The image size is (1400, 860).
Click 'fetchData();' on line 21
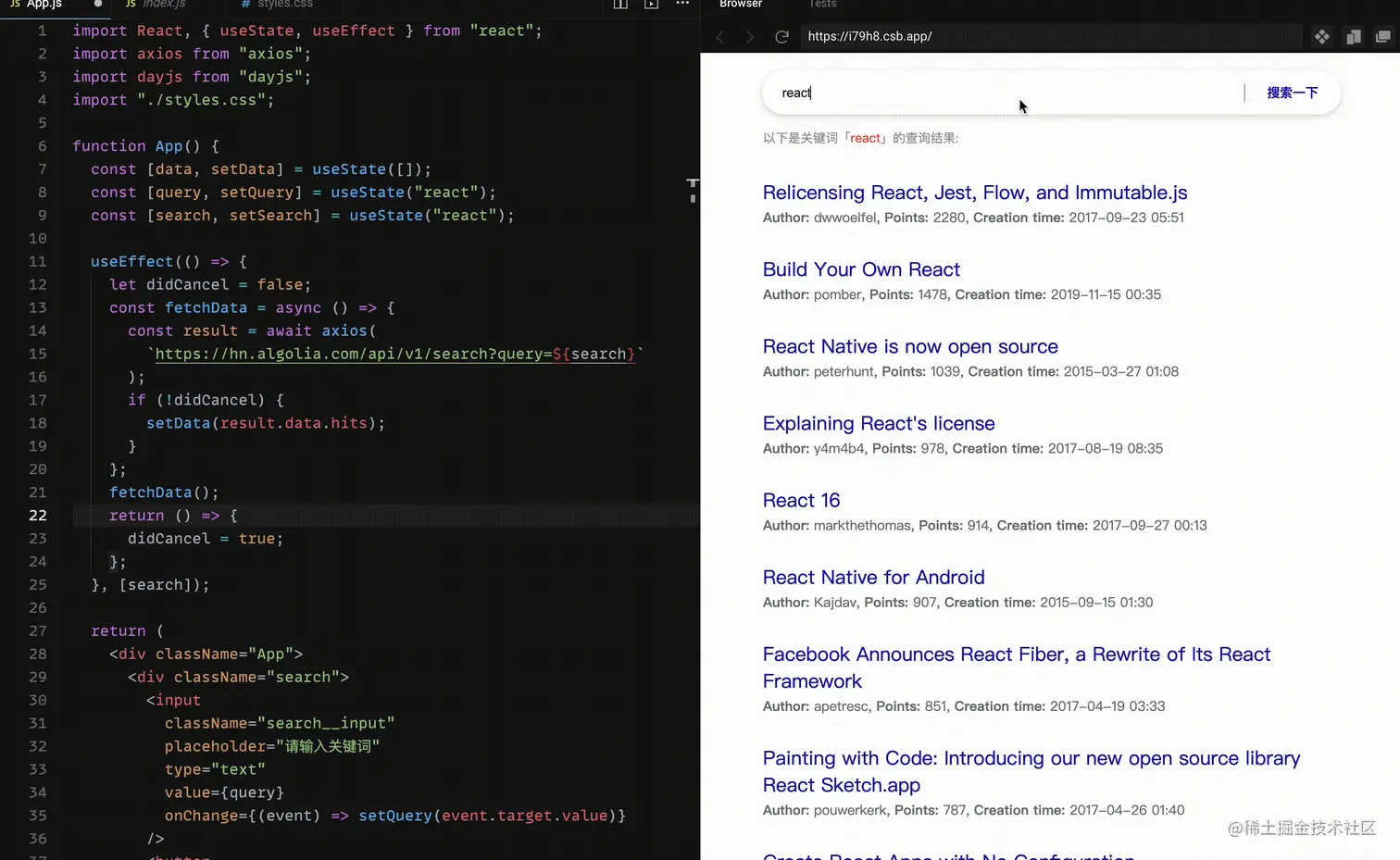click(164, 492)
